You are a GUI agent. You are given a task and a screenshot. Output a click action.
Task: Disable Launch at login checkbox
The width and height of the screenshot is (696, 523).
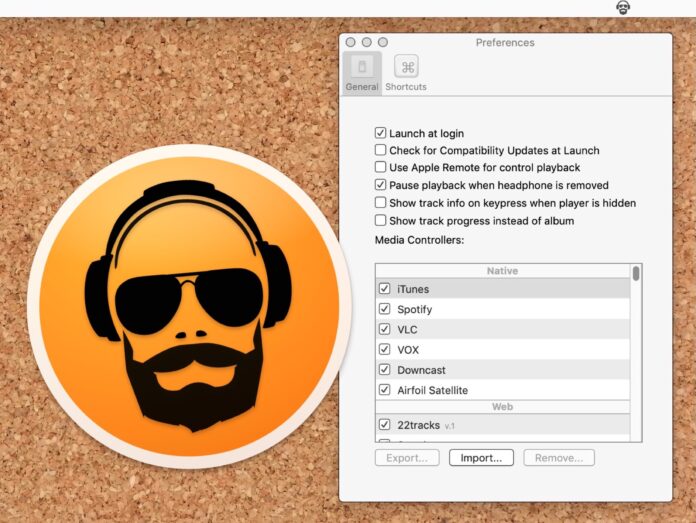click(x=380, y=133)
